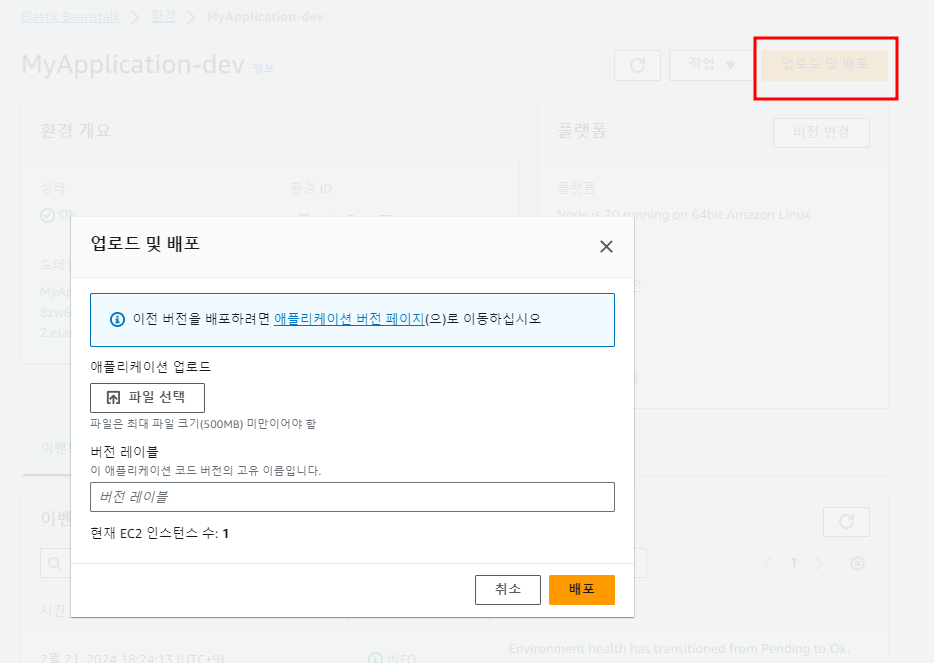Go to the next events page arrow

point(819,564)
